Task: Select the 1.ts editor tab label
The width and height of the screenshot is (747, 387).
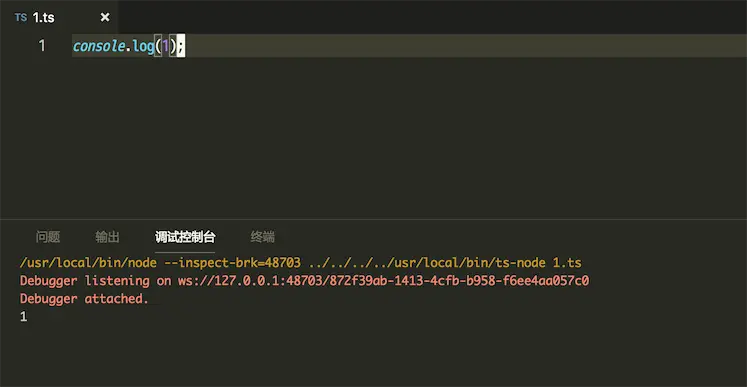Action: tap(43, 18)
